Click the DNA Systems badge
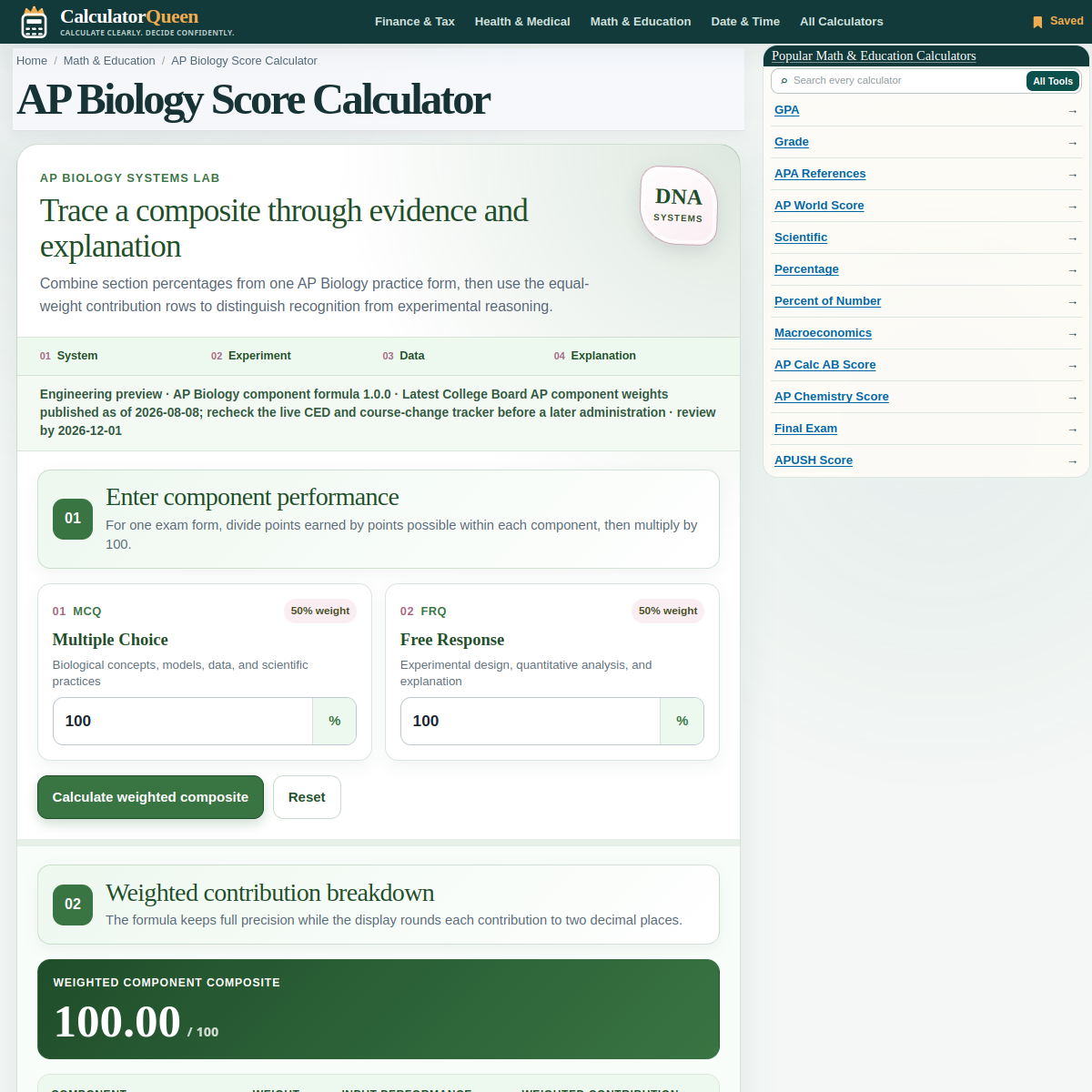The height and width of the screenshot is (1092, 1092). (x=679, y=206)
